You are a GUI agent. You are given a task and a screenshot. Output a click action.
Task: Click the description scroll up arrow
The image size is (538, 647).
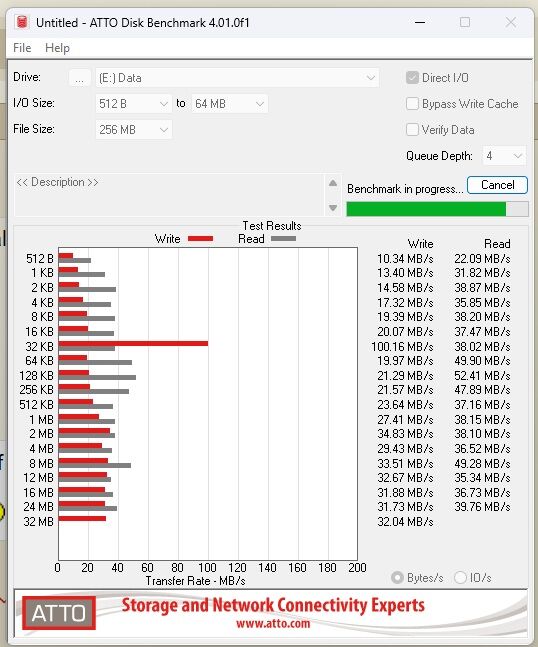click(x=333, y=183)
